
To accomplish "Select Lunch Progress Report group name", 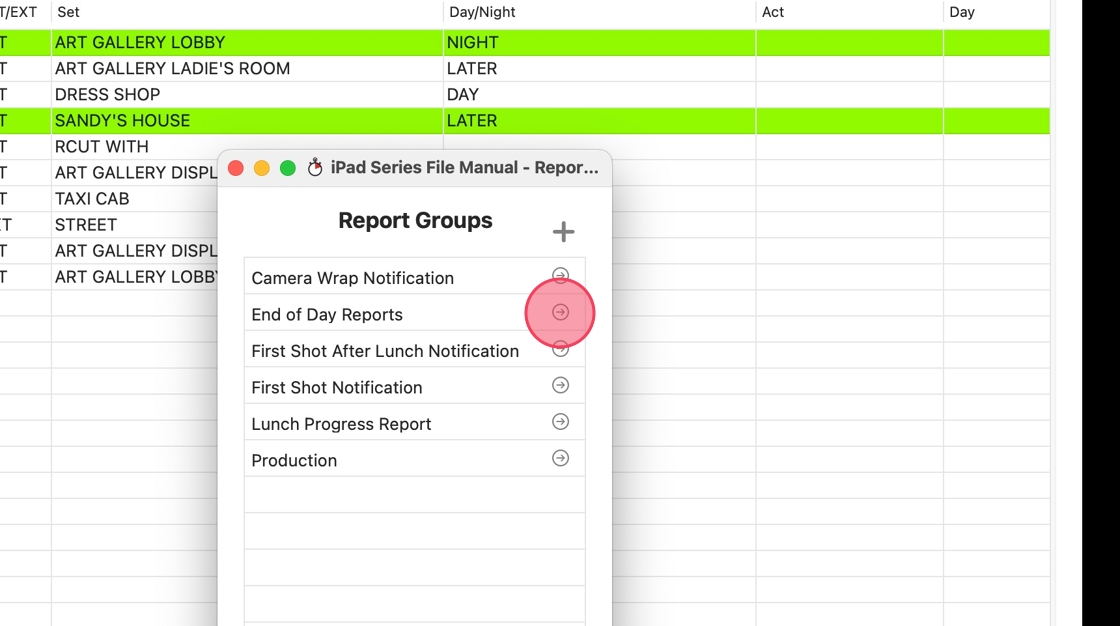I will pos(341,424).
